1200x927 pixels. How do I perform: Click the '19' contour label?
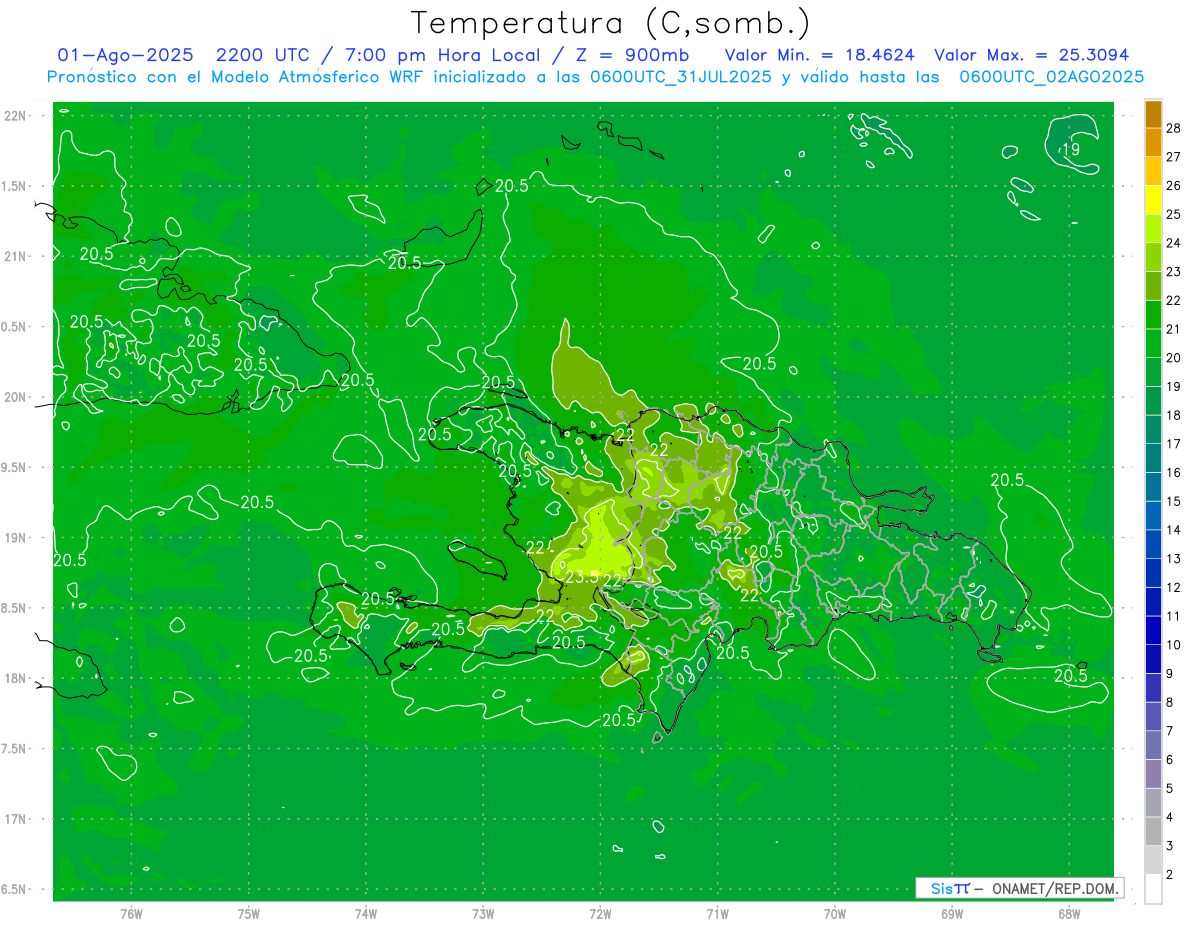pos(1070,150)
